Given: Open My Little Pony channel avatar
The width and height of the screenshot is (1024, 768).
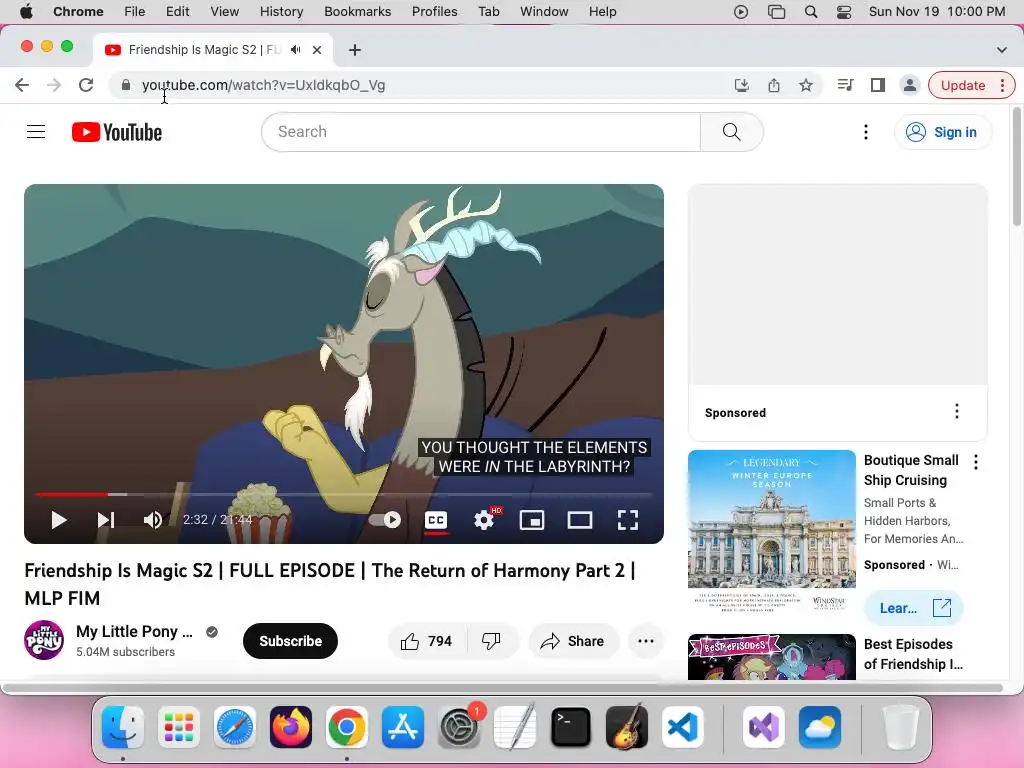Looking at the screenshot, I should coord(44,640).
